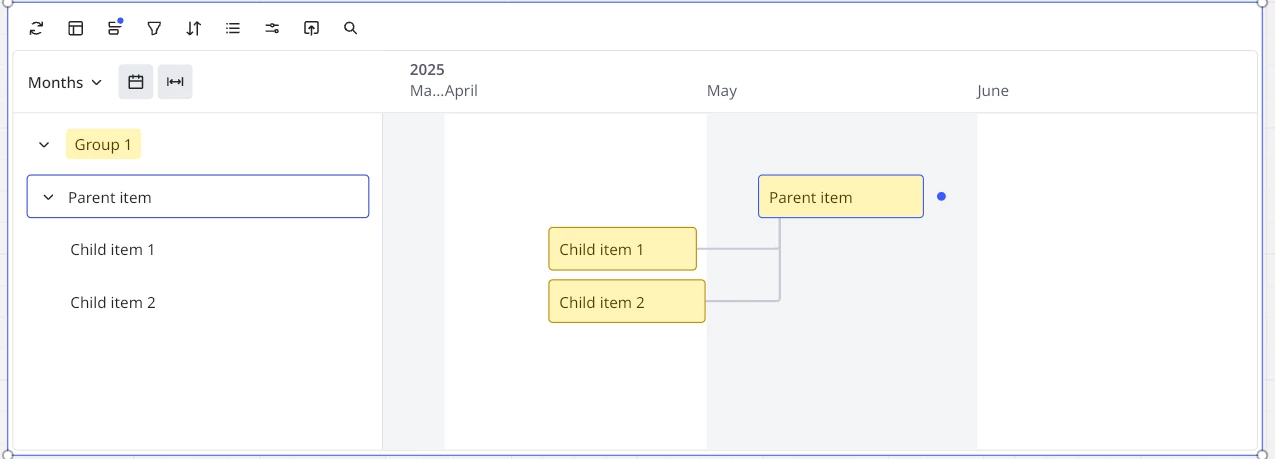Toggle the fit-to-width button

[x=175, y=82]
